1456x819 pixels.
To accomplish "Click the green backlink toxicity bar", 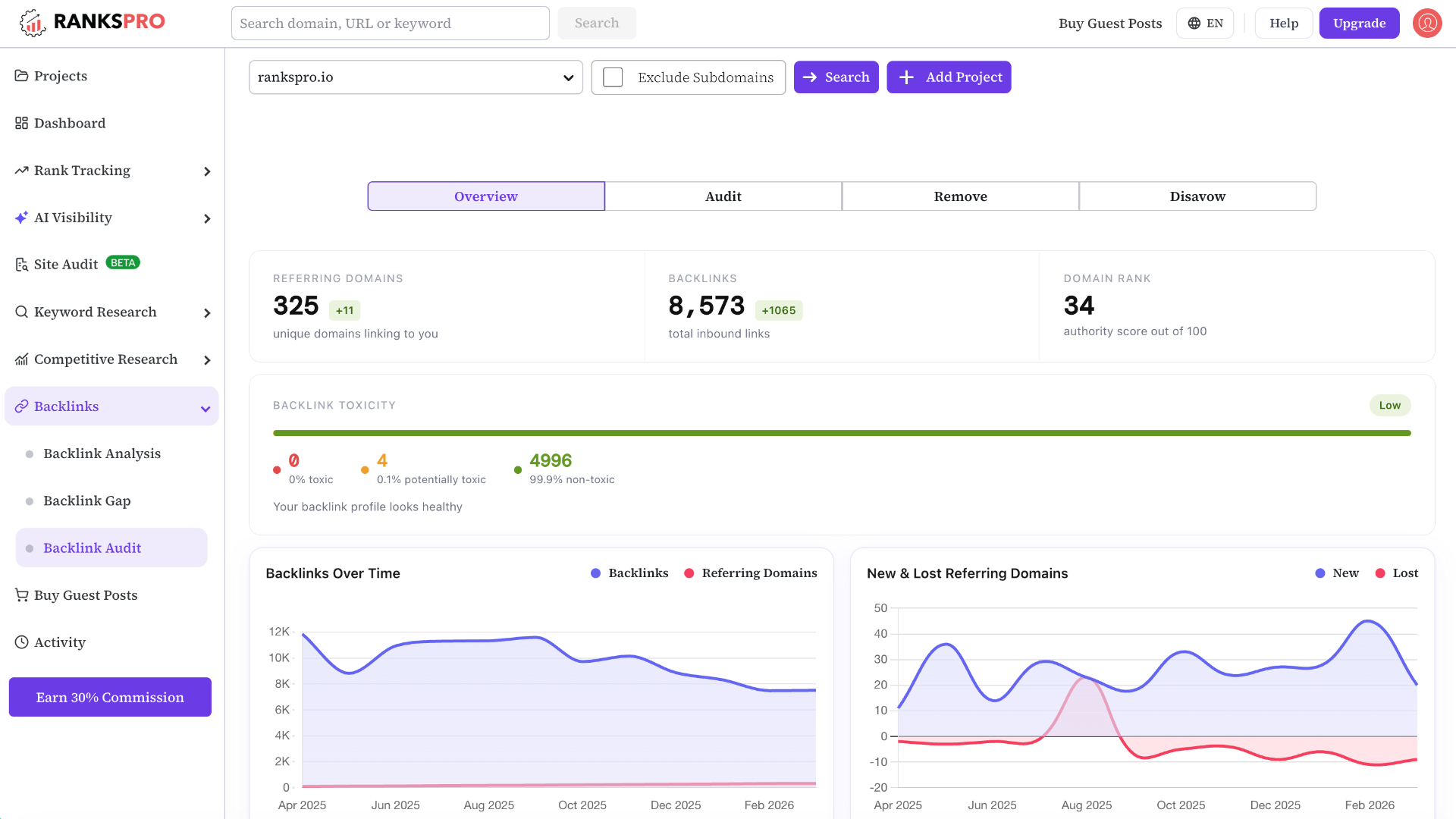I will [x=842, y=433].
